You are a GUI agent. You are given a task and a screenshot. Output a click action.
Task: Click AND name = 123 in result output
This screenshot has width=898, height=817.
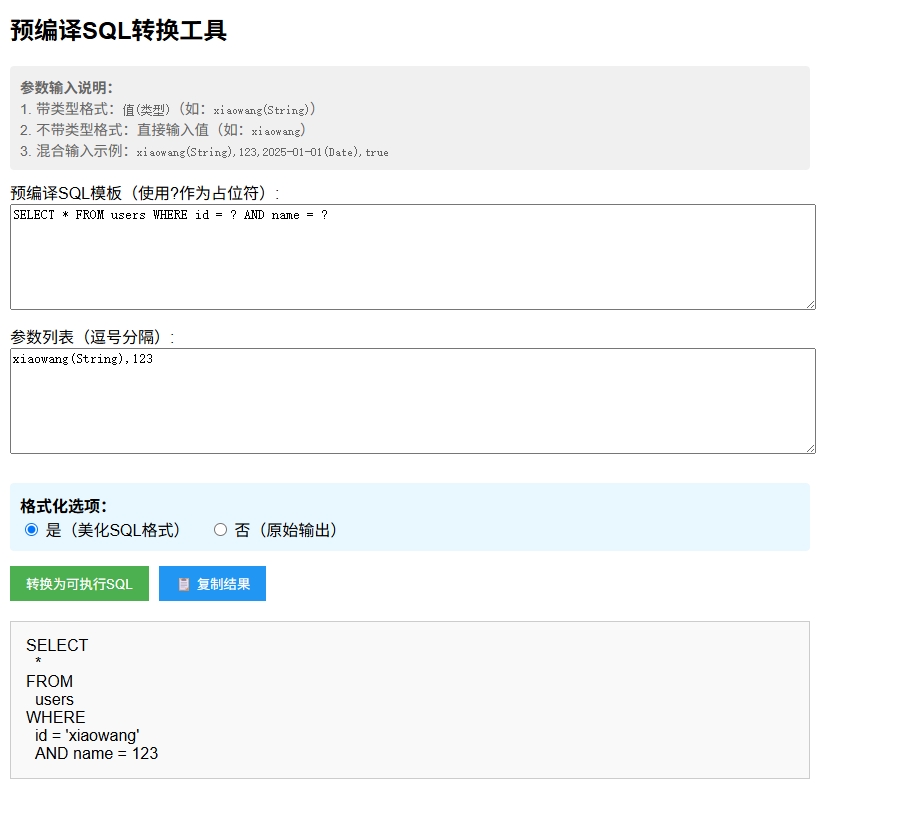[x=96, y=753]
